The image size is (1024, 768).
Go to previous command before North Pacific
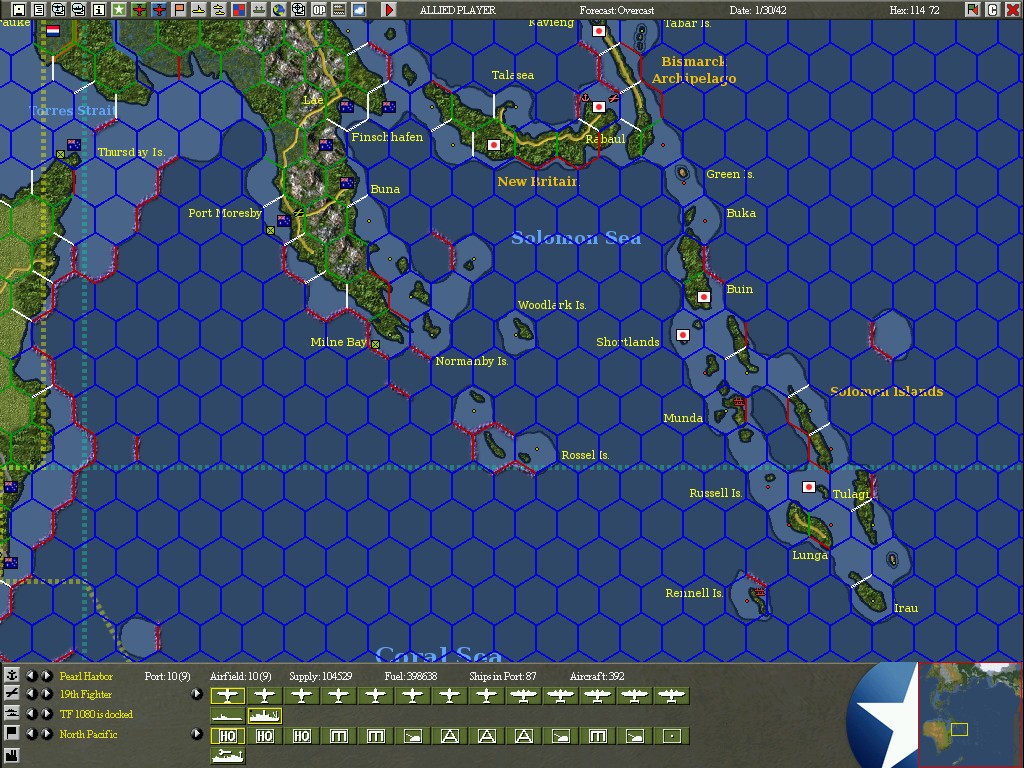click(31, 733)
